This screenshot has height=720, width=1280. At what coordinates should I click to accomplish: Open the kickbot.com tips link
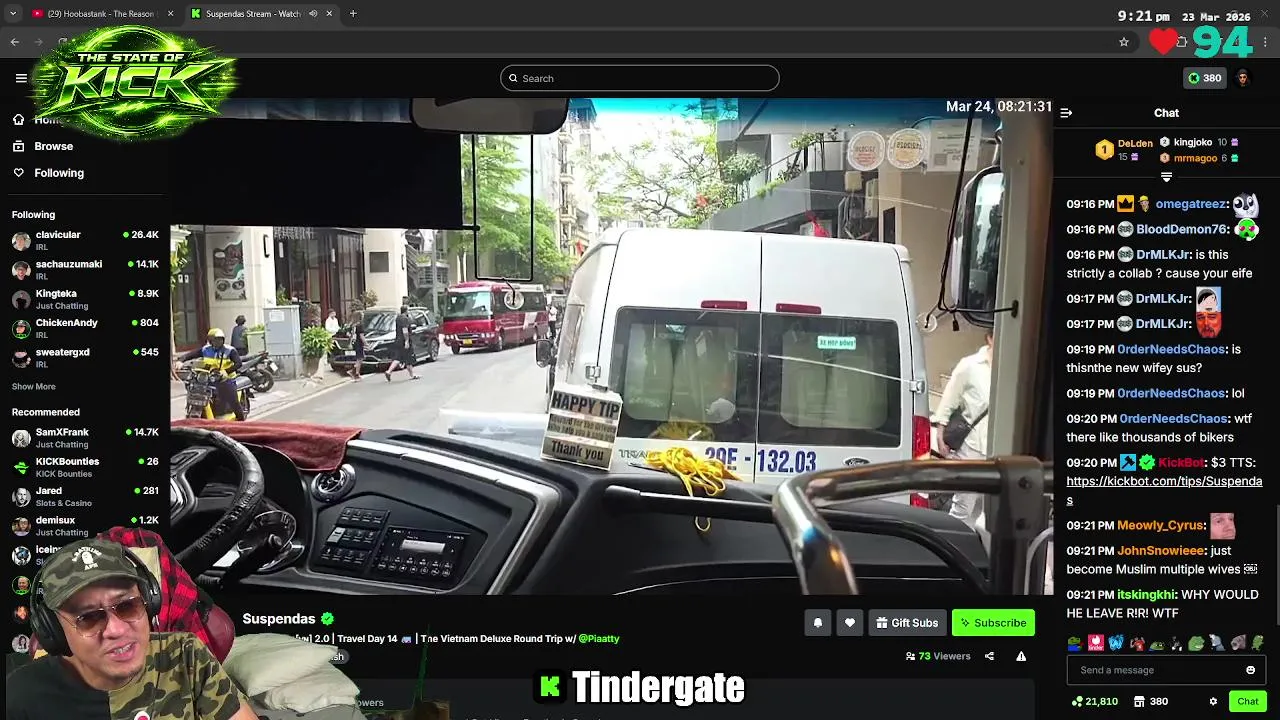coord(1164,491)
